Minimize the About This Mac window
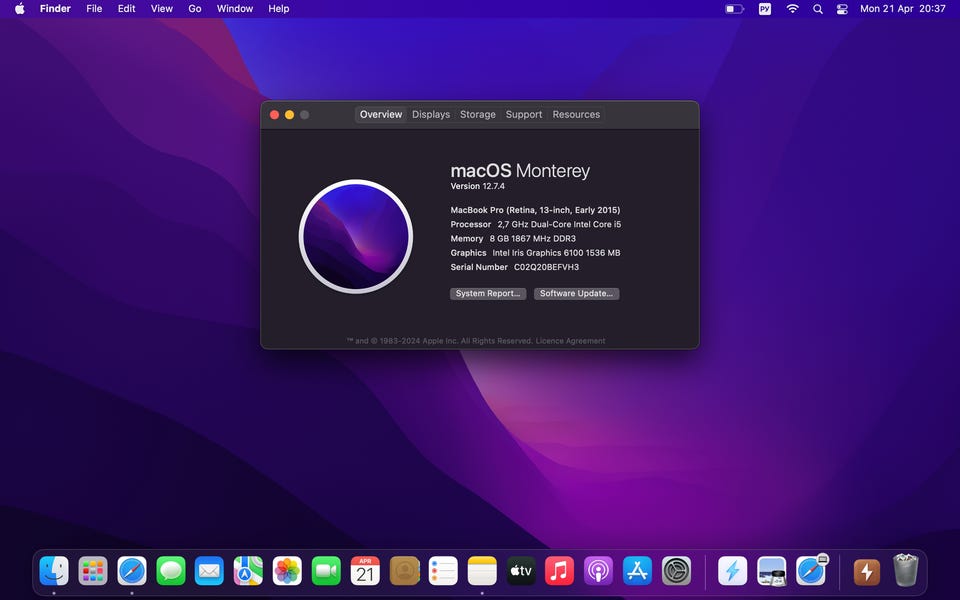Screen dimensions: 960x600 pyautogui.click(x=289, y=114)
